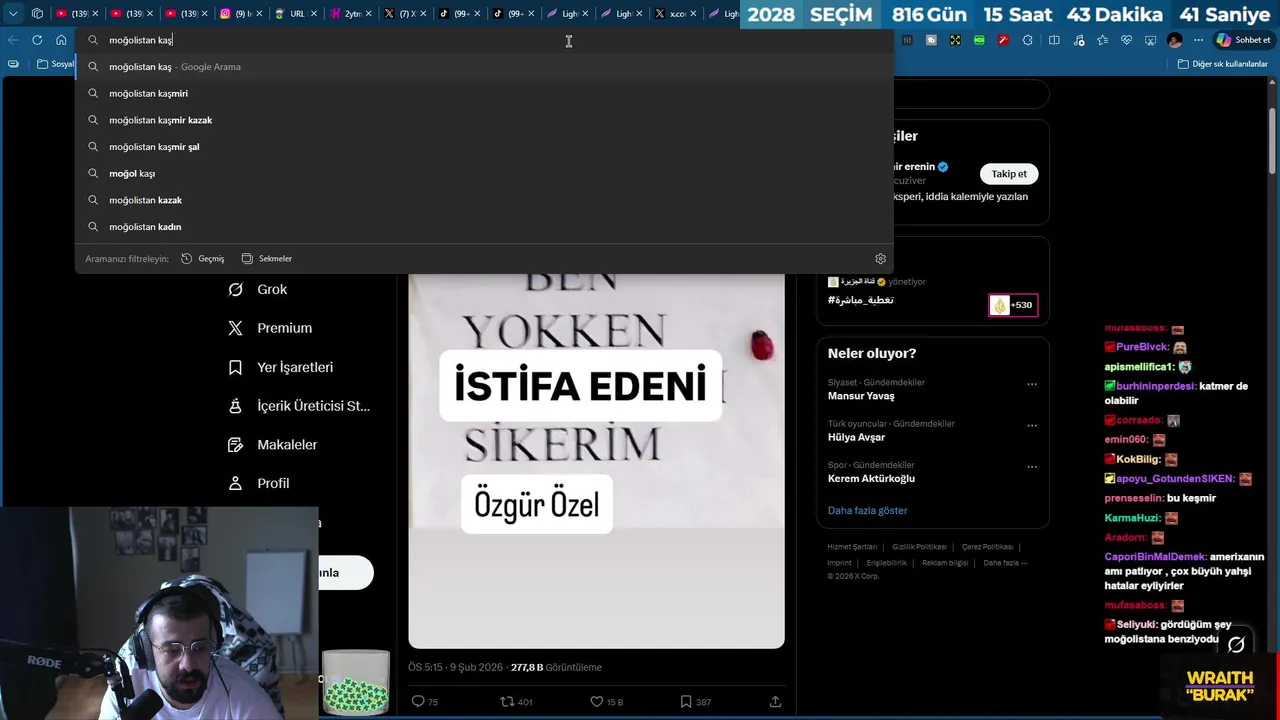This screenshot has width=1280, height=720.
Task: Open Yer İşaretleri bookmarks
Action: coord(281,367)
